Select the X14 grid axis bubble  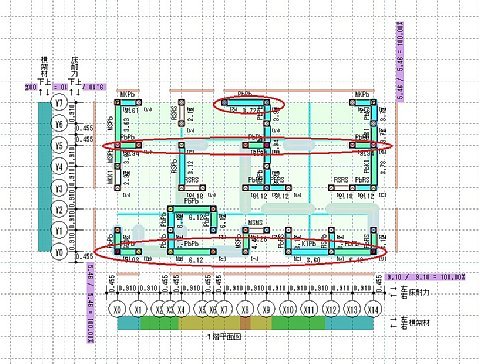pos(373,310)
